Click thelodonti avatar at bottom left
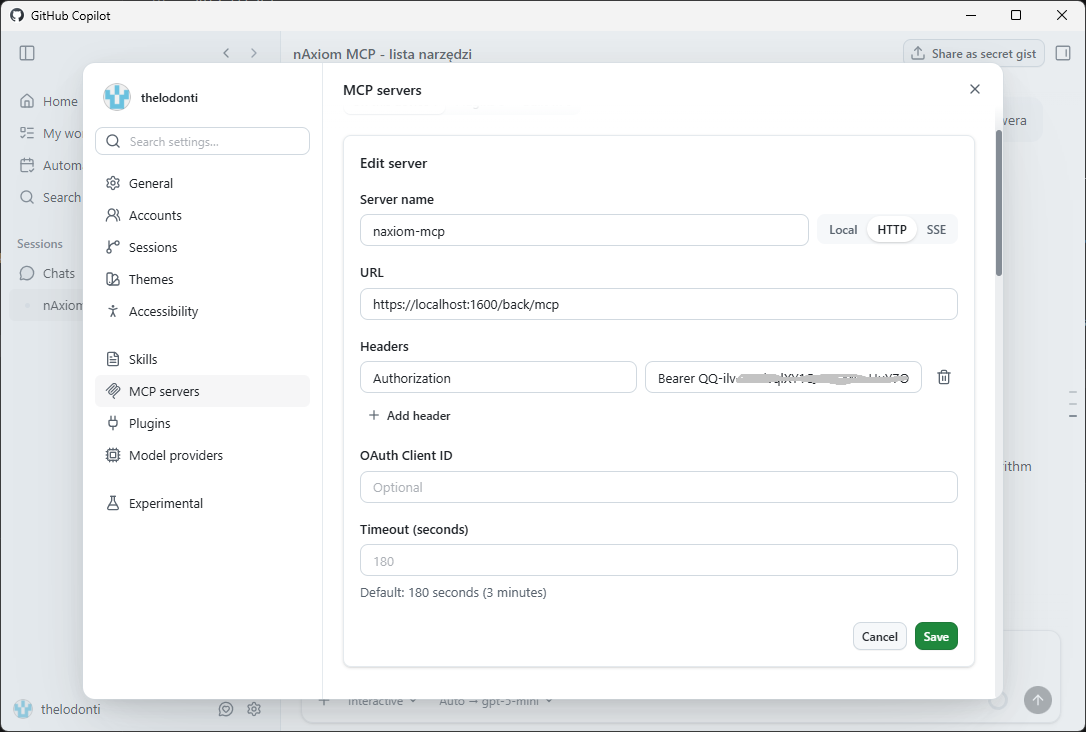This screenshot has width=1086, height=732. coord(23,709)
